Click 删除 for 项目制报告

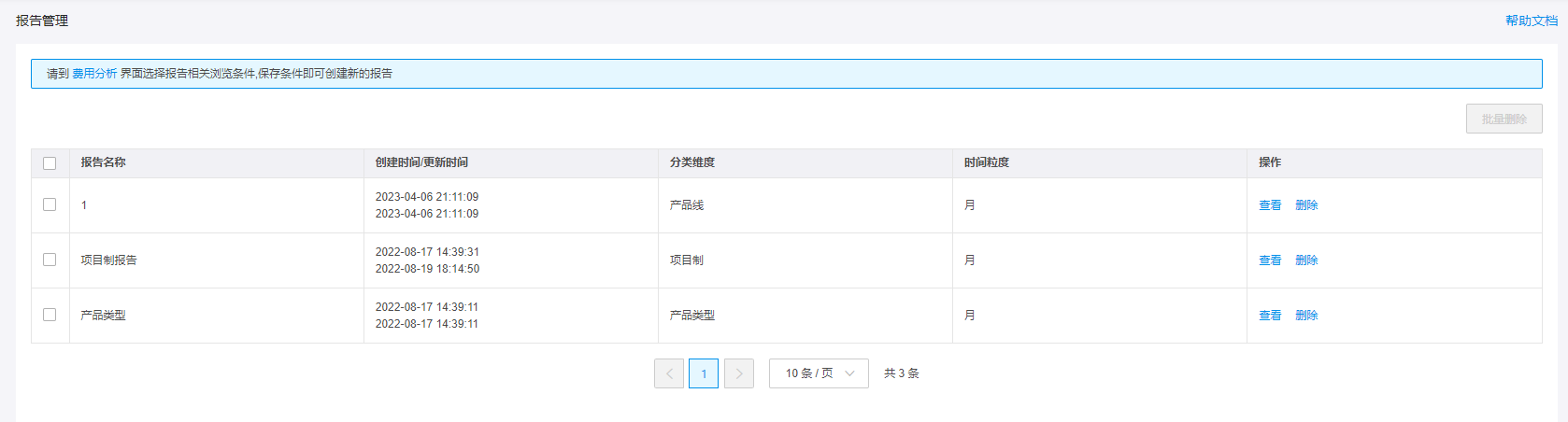coord(1306,260)
